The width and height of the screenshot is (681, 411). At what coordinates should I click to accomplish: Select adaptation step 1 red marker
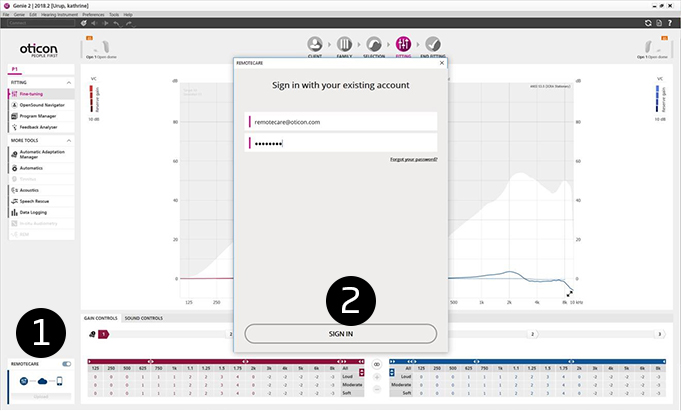point(103,334)
